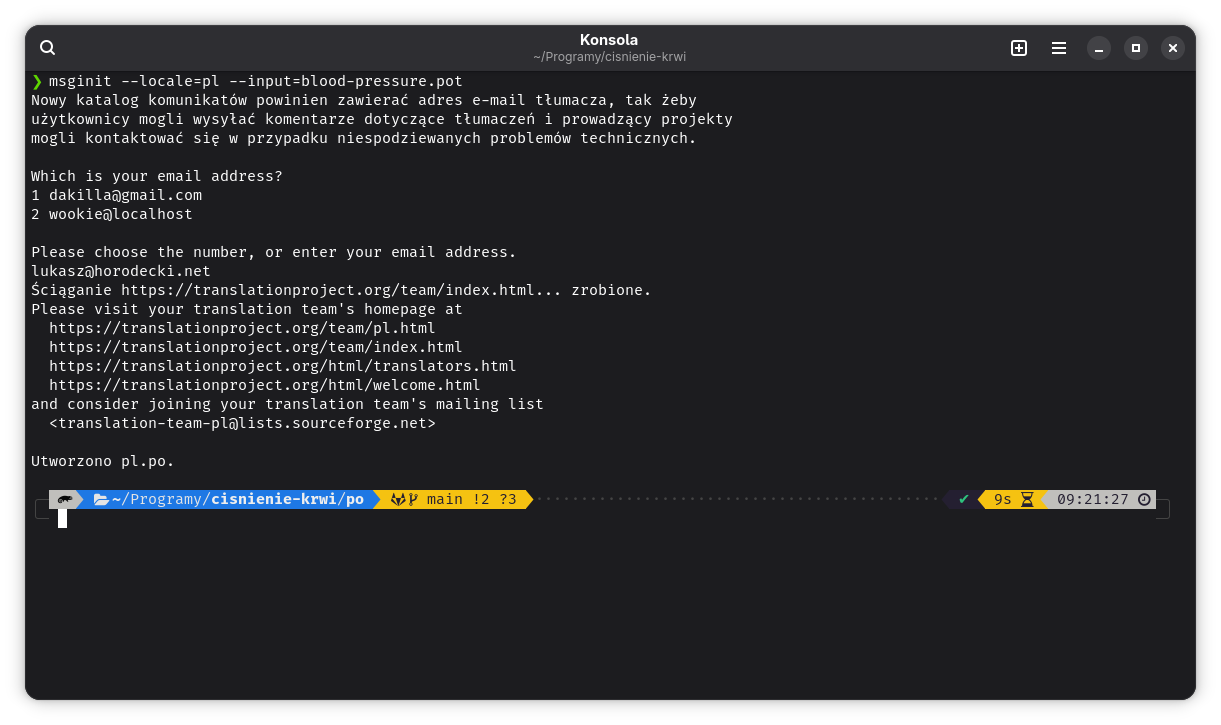Click the cisnienie-krwi/po path segment in prompt
This screenshot has width=1221, height=725.
pyautogui.click(x=287, y=499)
